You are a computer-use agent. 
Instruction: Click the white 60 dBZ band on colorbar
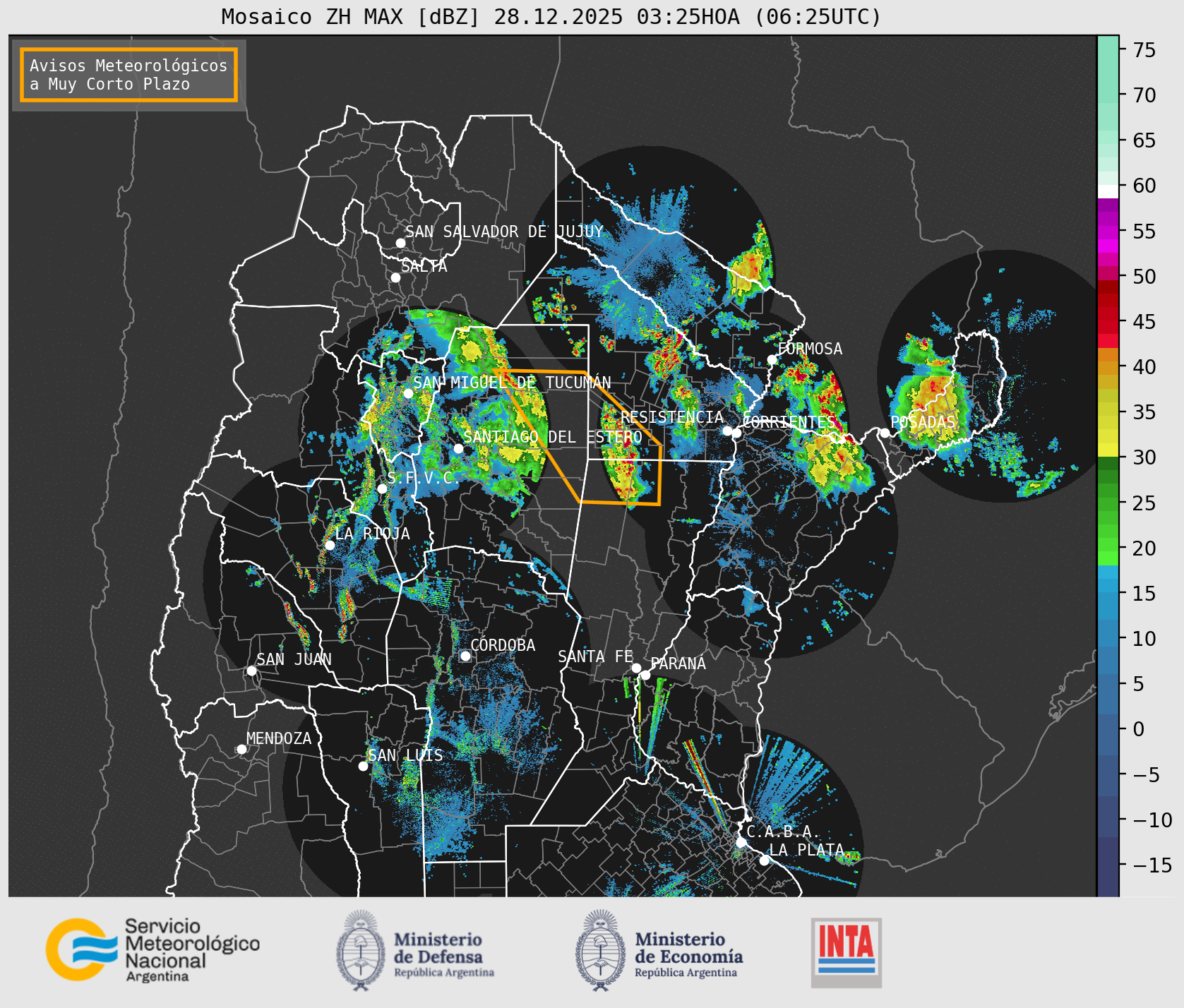pos(1108,191)
